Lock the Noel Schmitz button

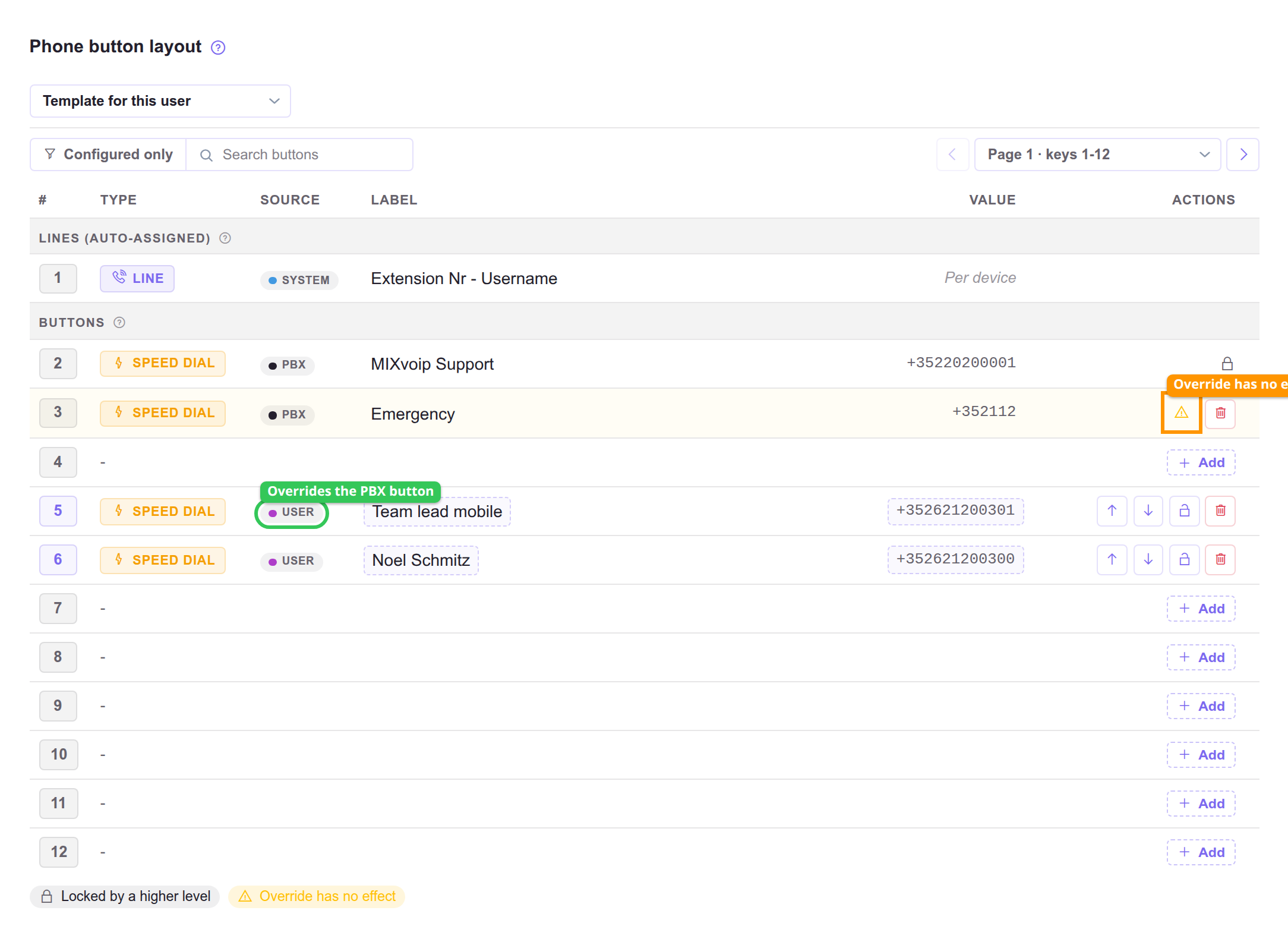(1185, 559)
